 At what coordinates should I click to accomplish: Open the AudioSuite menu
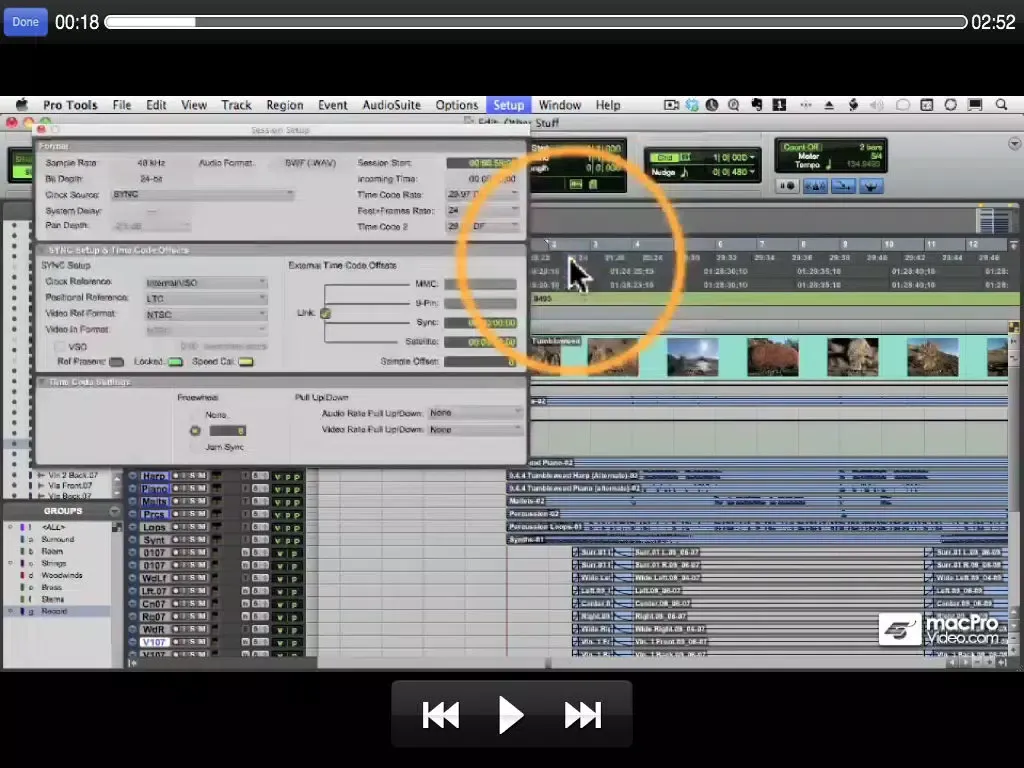[391, 104]
